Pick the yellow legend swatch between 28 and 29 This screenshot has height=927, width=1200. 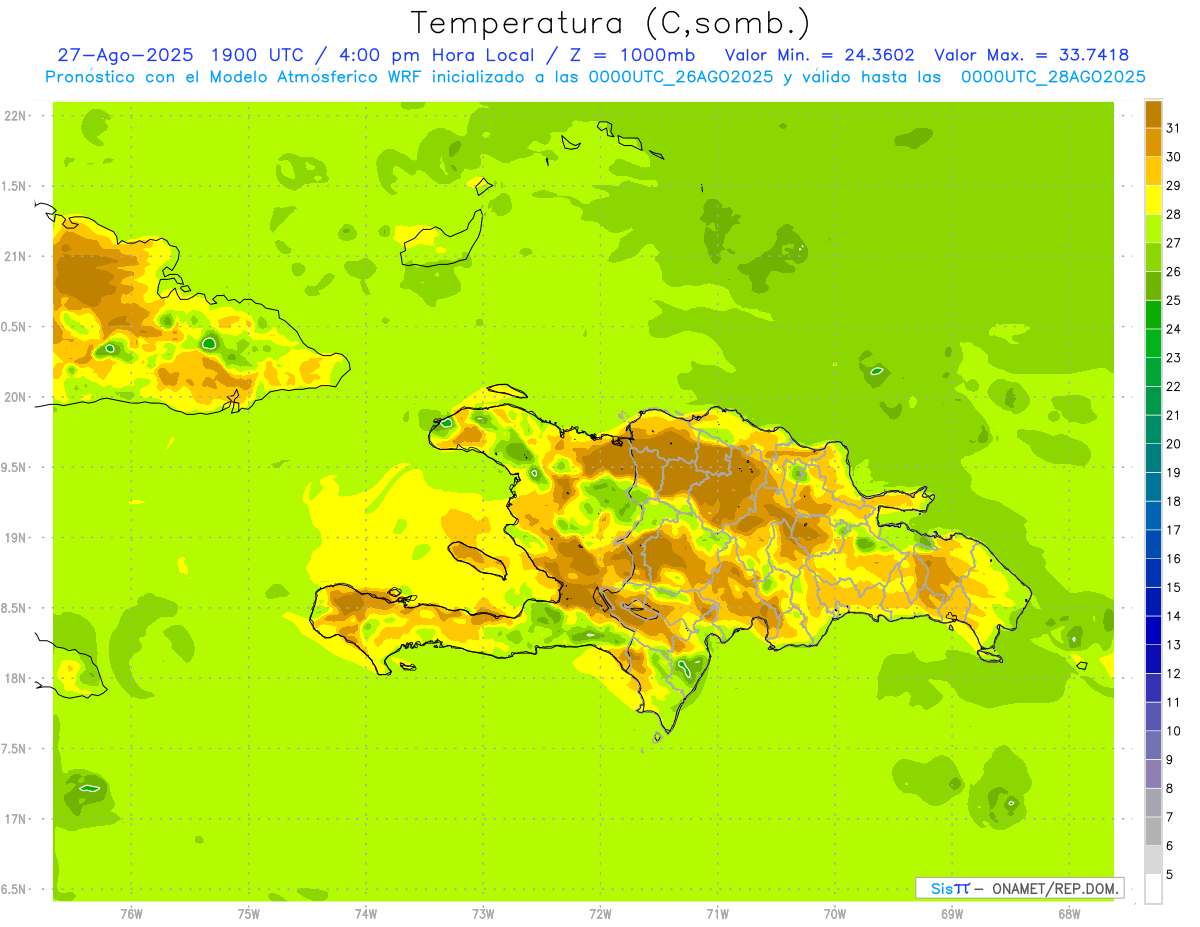coord(1153,200)
